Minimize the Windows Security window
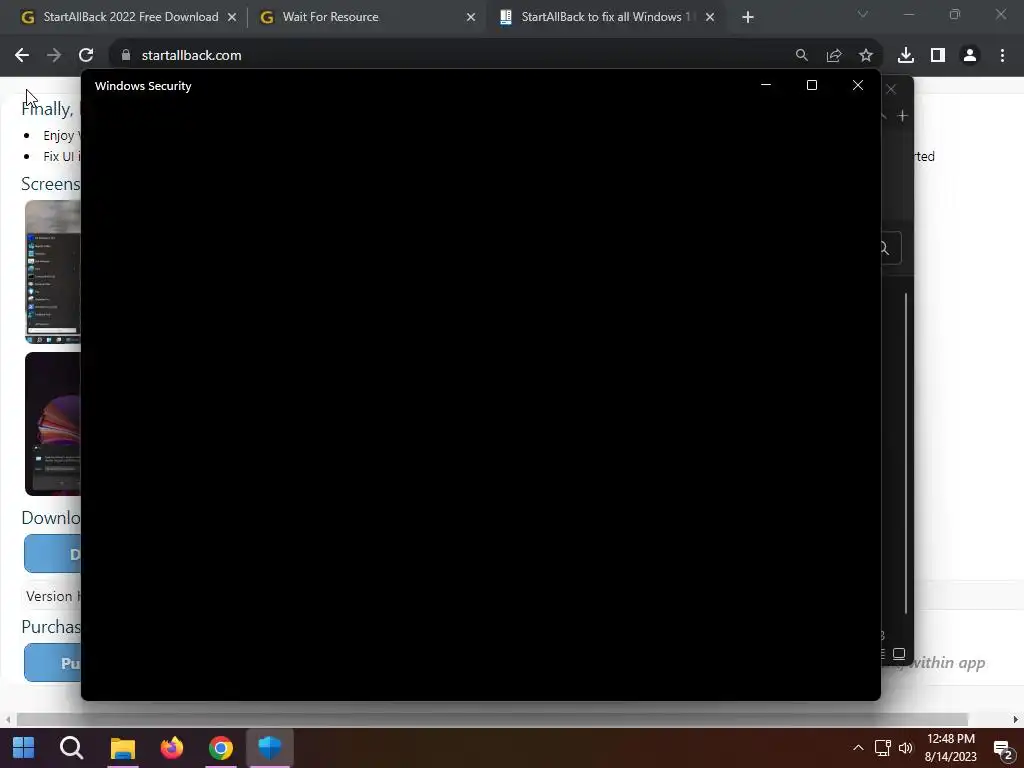The width and height of the screenshot is (1024, 768). (766, 85)
